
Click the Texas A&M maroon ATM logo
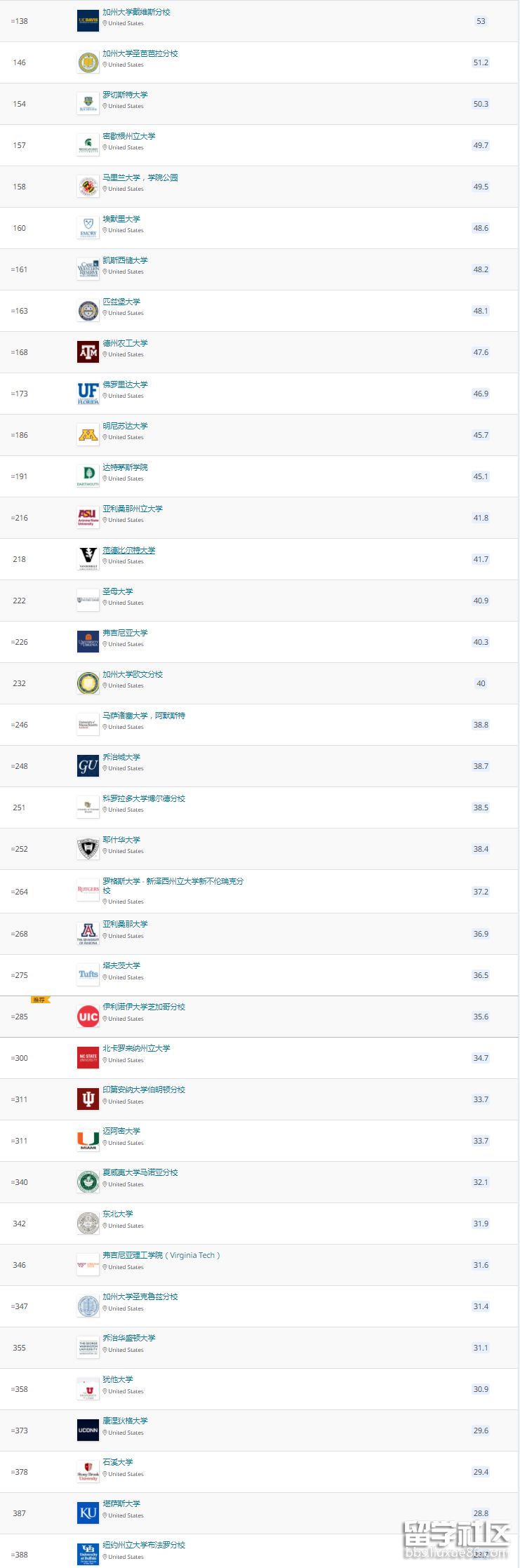click(x=88, y=352)
